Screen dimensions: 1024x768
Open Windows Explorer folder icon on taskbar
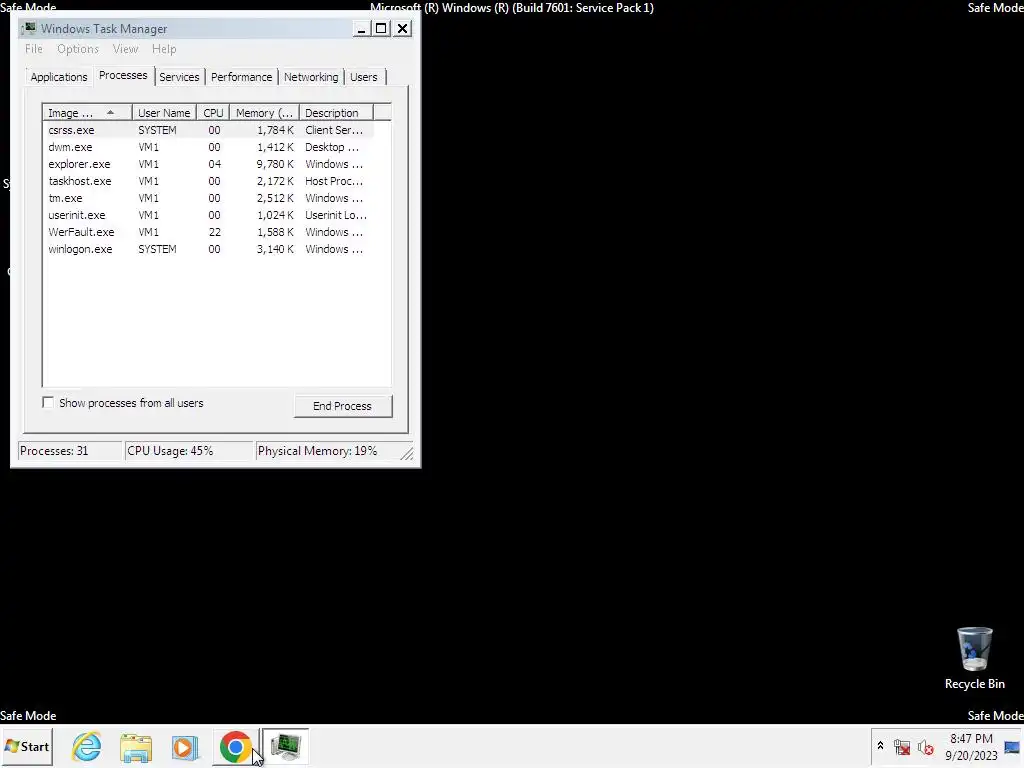point(136,746)
